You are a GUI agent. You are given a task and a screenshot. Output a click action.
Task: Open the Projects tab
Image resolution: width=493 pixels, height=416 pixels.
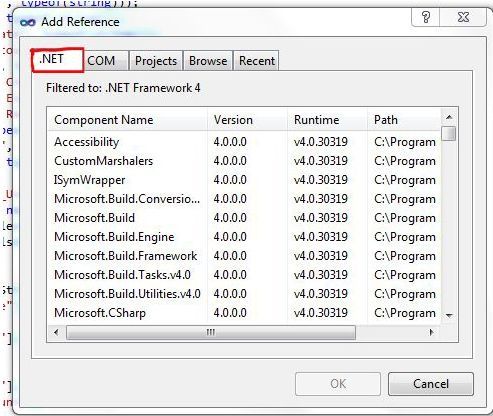coord(156,61)
